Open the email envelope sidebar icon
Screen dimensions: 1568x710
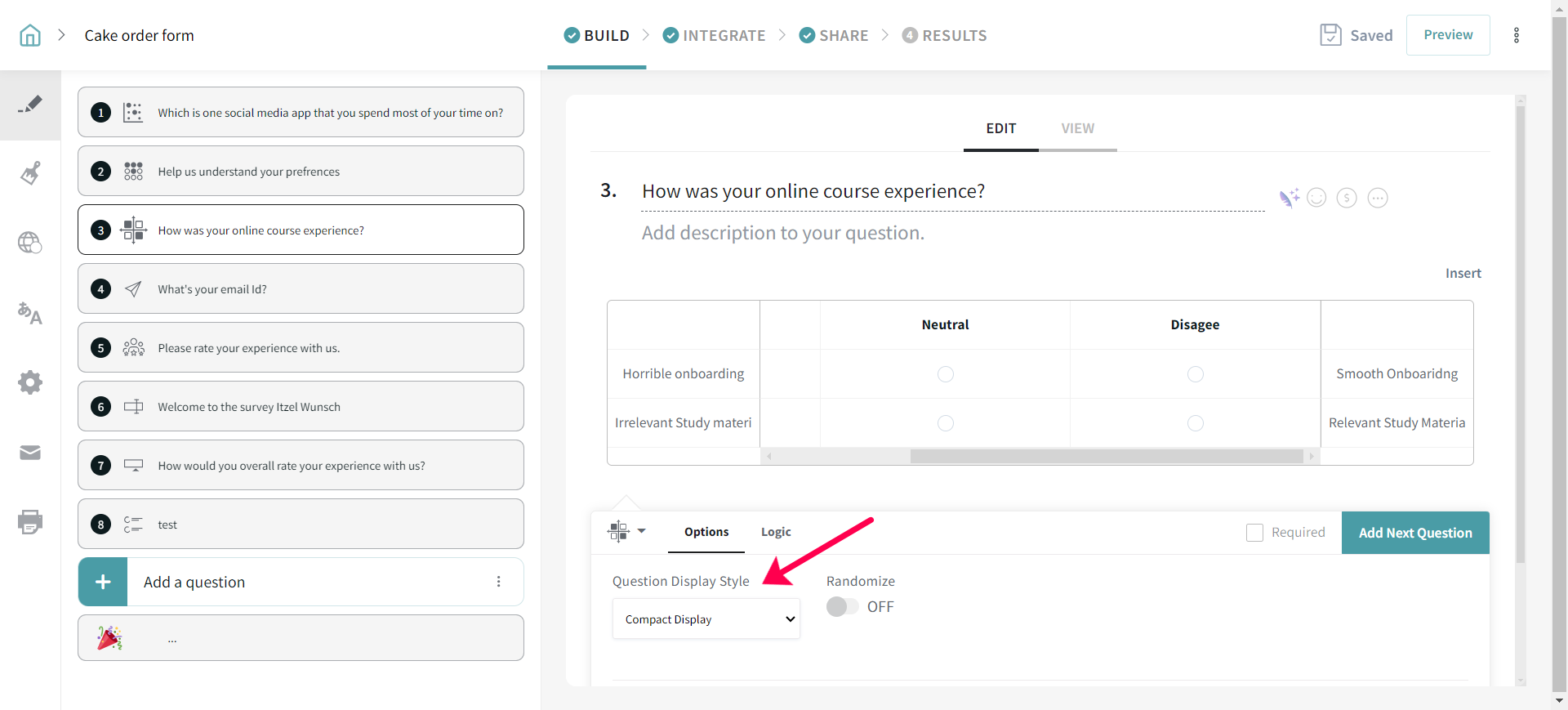tap(30, 453)
